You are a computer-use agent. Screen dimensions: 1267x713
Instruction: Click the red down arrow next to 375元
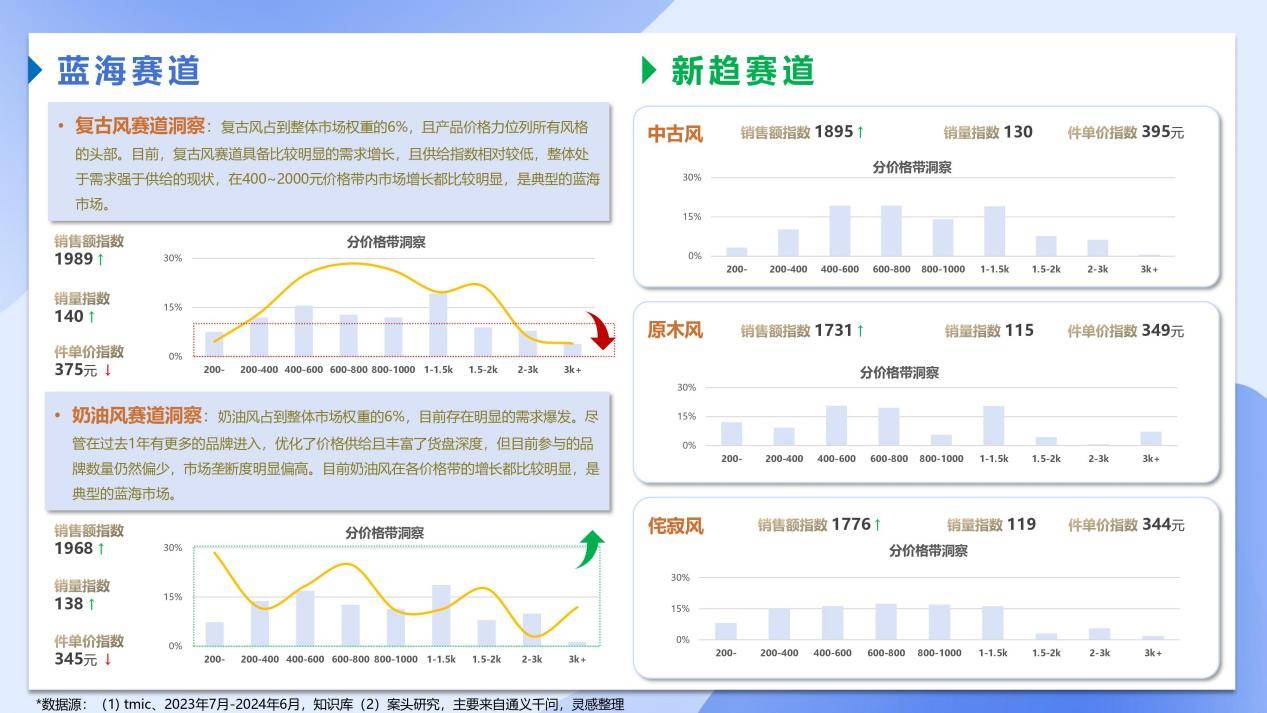tap(108, 370)
